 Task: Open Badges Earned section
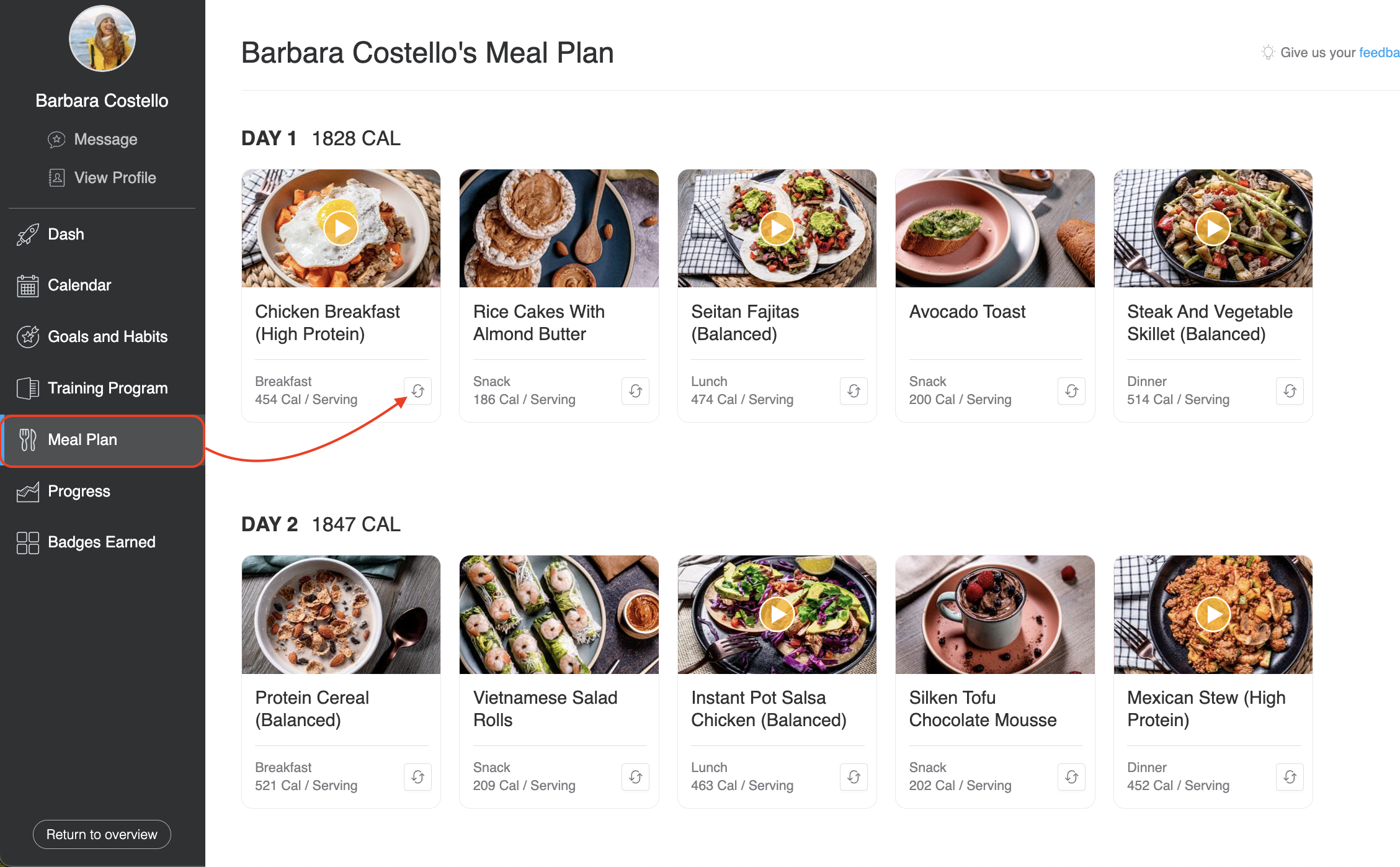[102, 542]
